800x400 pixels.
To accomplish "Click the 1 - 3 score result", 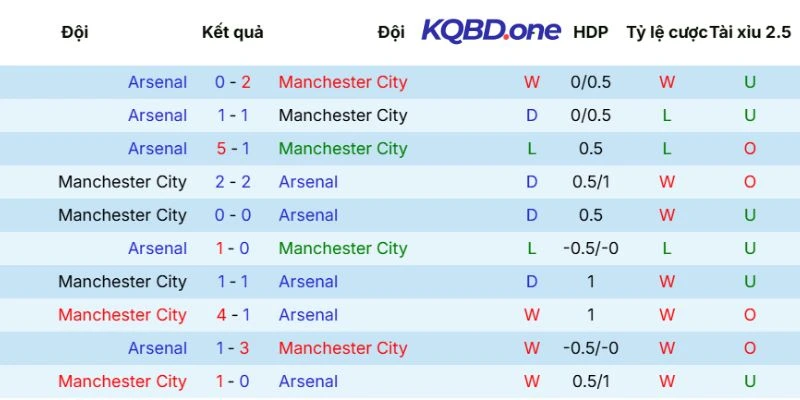I will (x=233, y=348).
